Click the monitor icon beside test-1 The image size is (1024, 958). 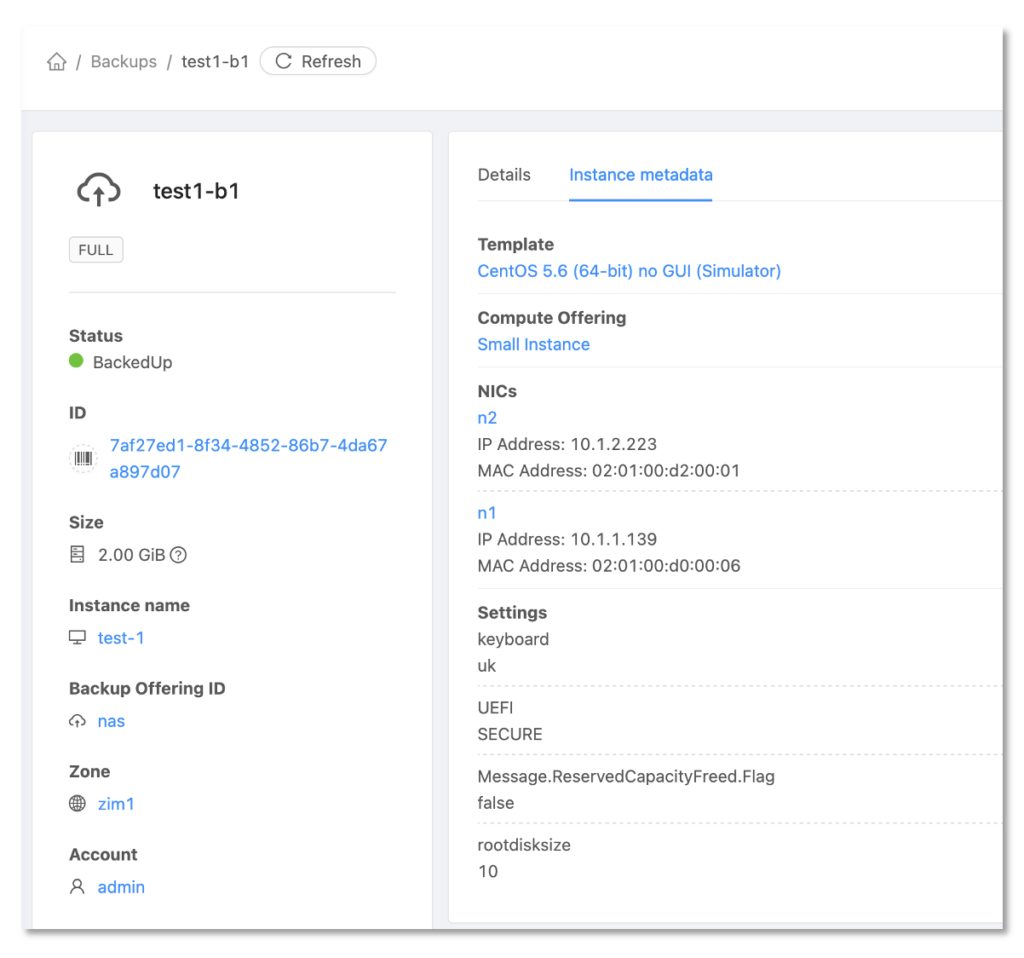(x=77, y=637)
